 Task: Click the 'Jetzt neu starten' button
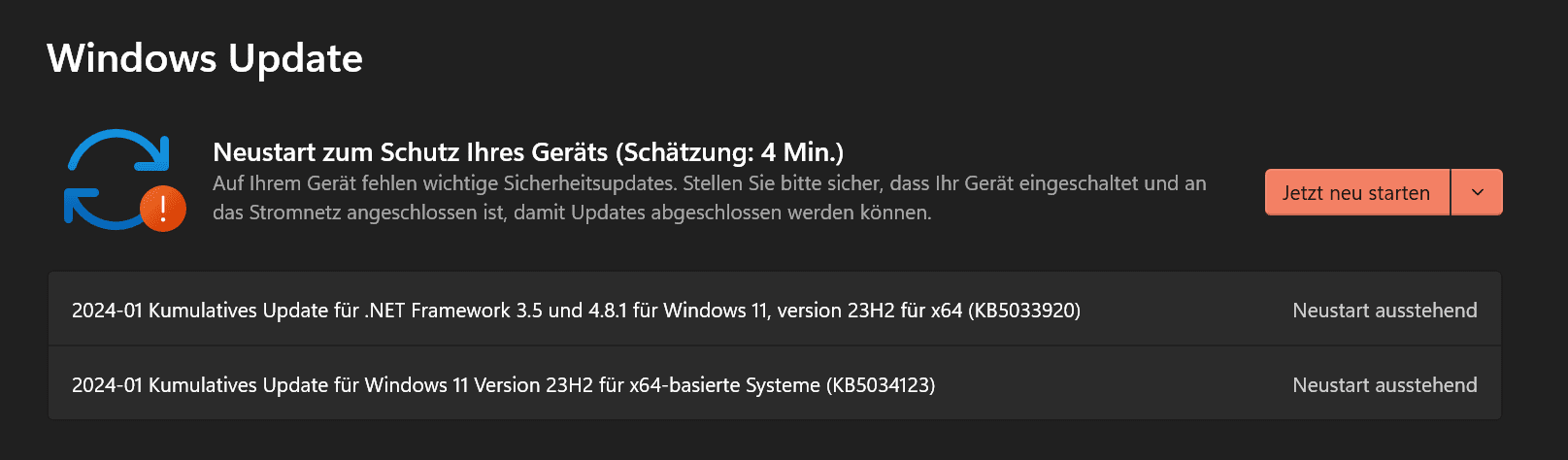pyautogui.click(x=1356, y=192)
